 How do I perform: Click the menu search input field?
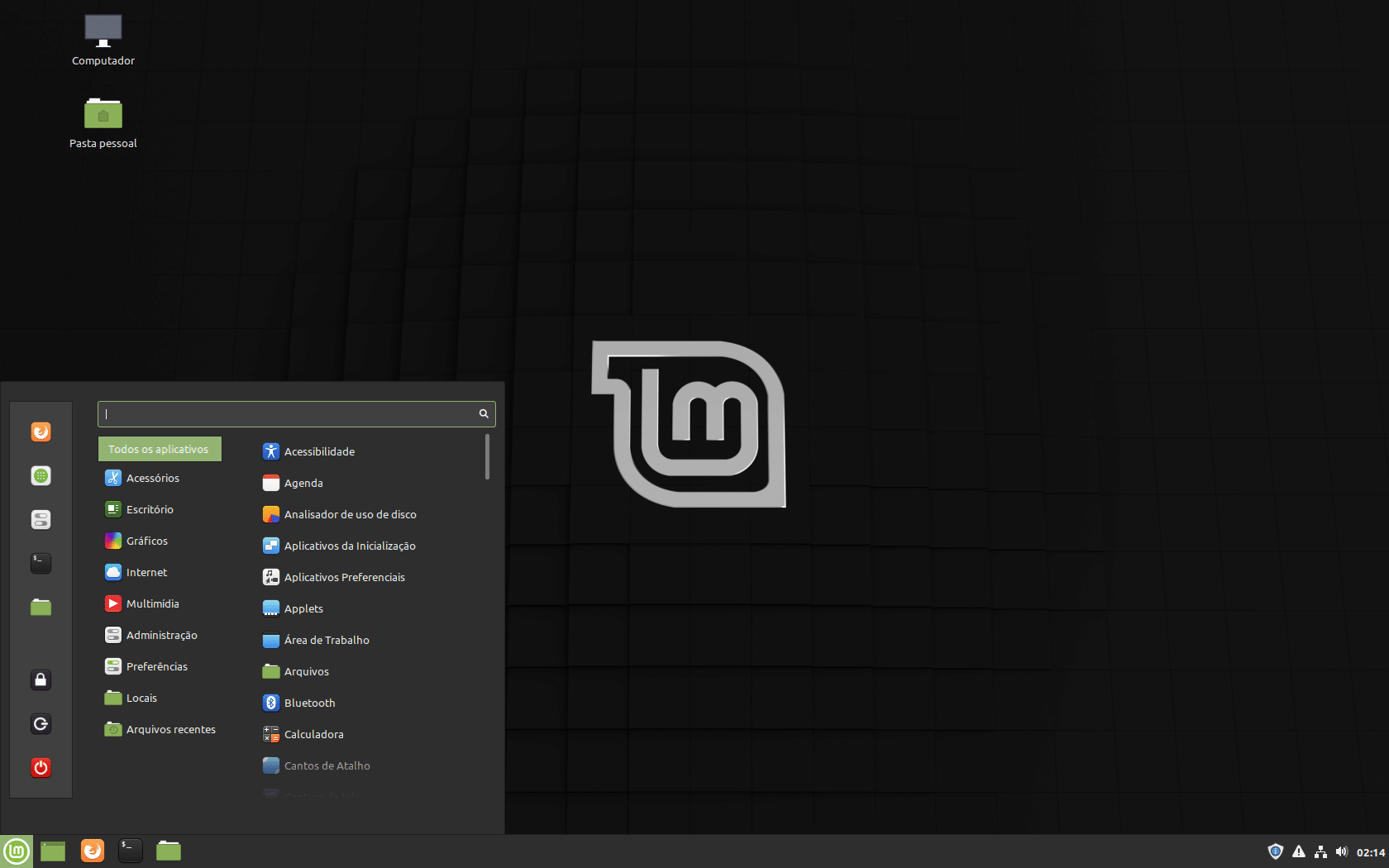pos(296,414)
